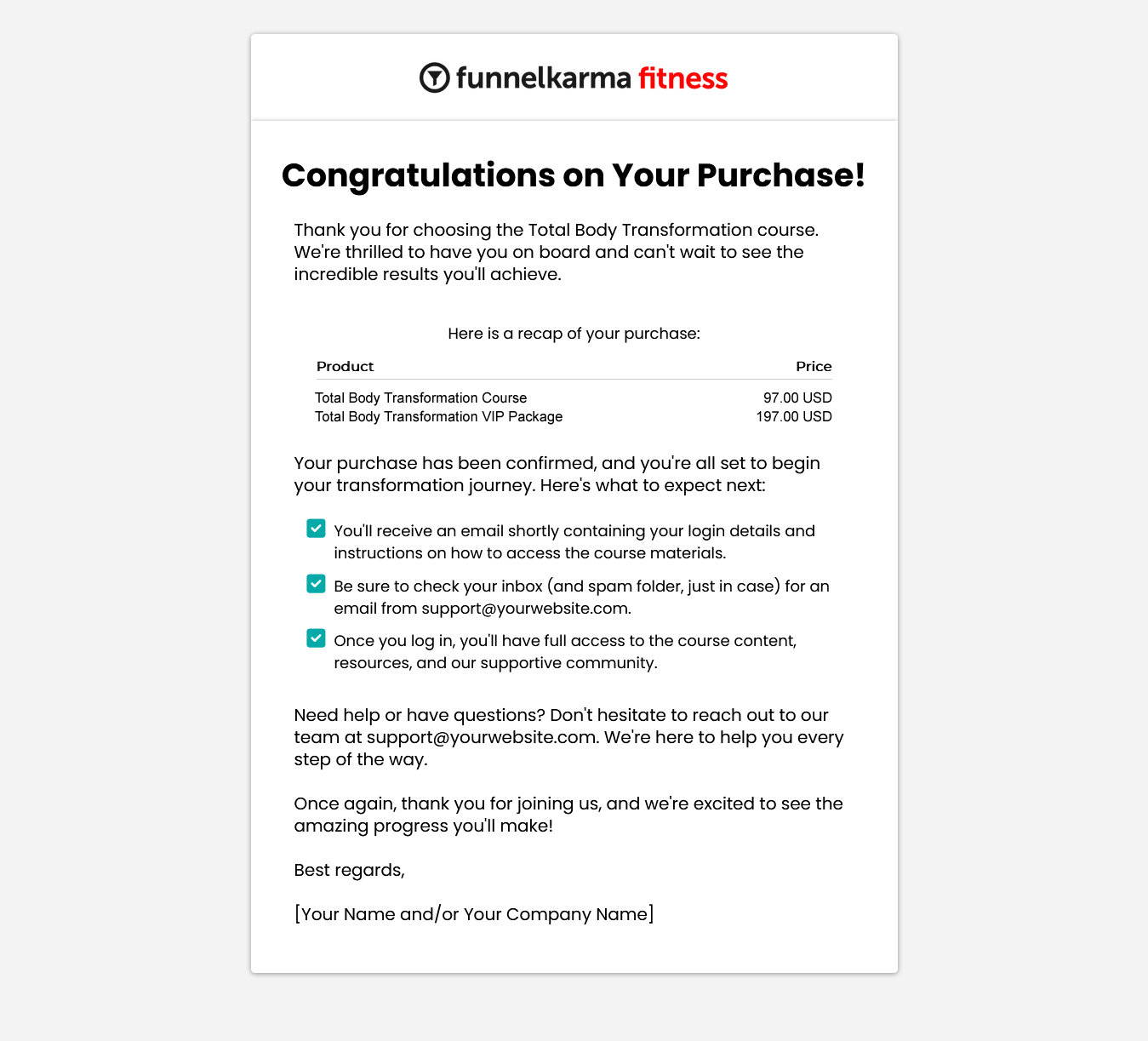Click the 'Once again, thank you' closing paragraph

(568, 815)
